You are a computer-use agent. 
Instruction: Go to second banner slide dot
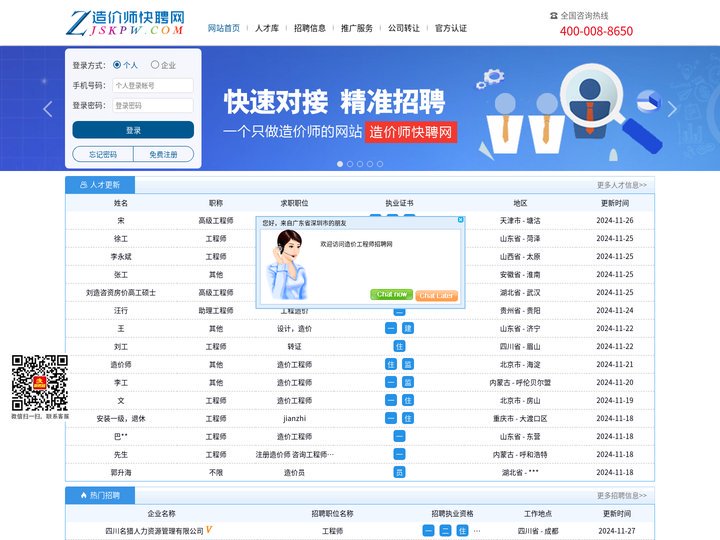tap(350, 164)
